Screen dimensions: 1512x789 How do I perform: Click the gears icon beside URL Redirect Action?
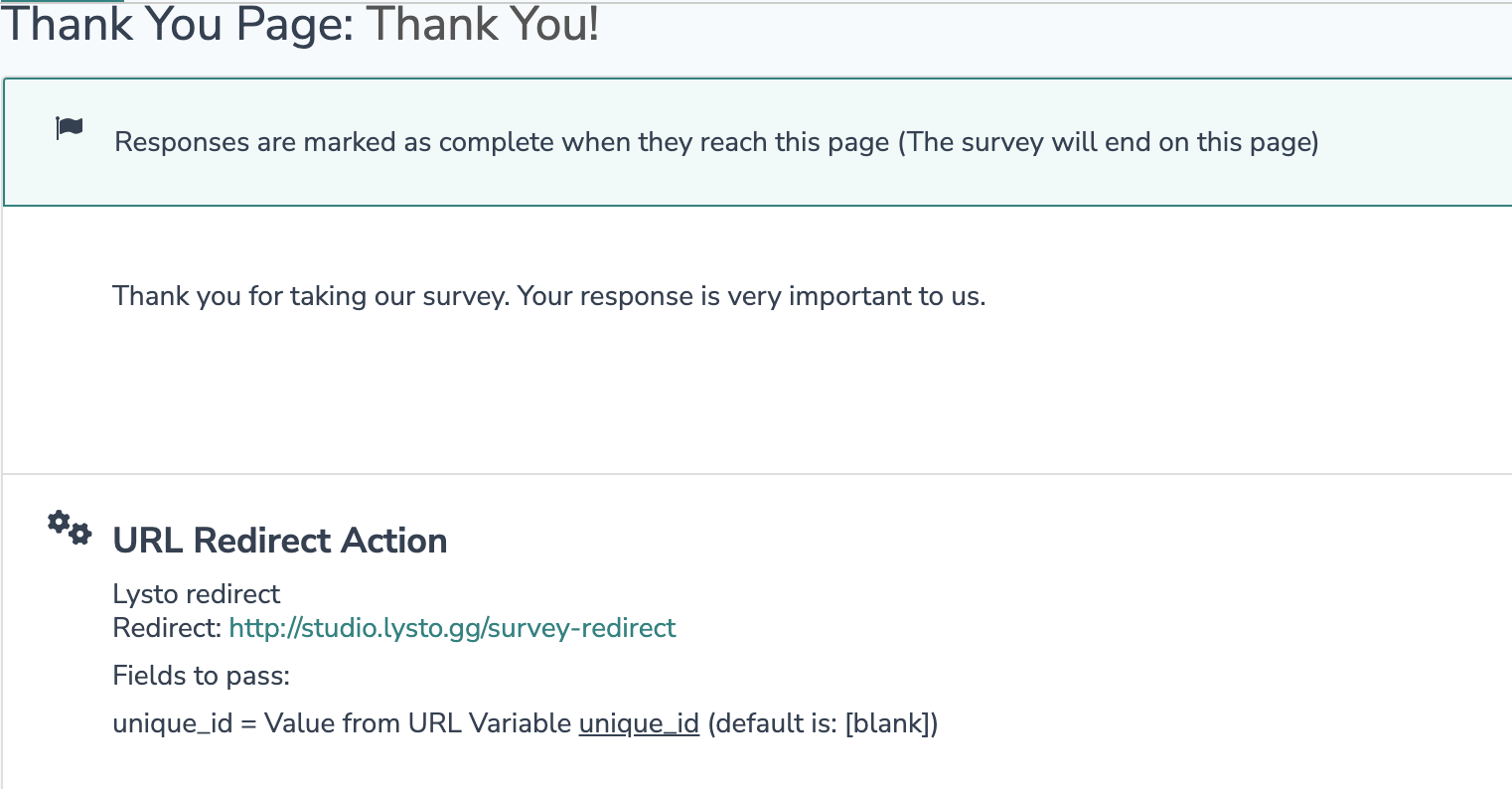tap(70, 527)
